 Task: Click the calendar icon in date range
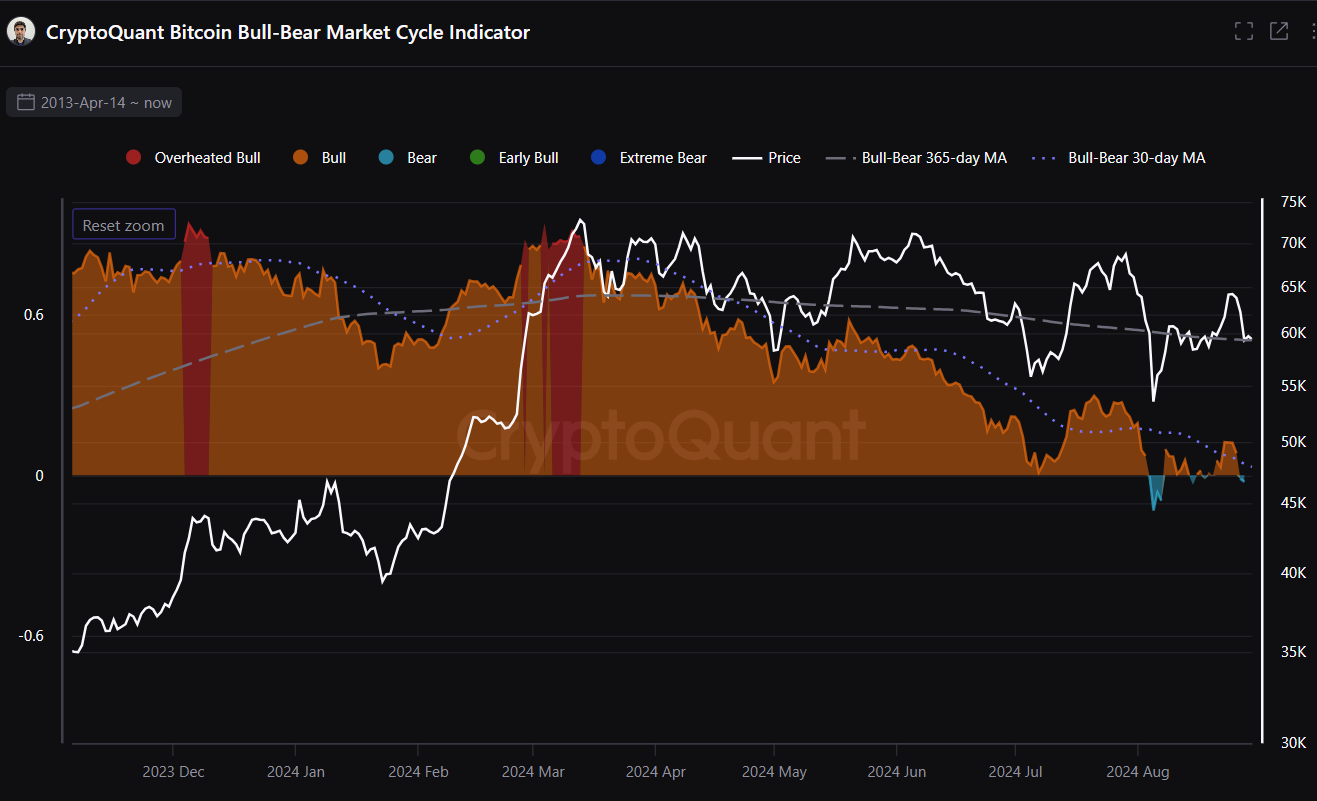26,102
